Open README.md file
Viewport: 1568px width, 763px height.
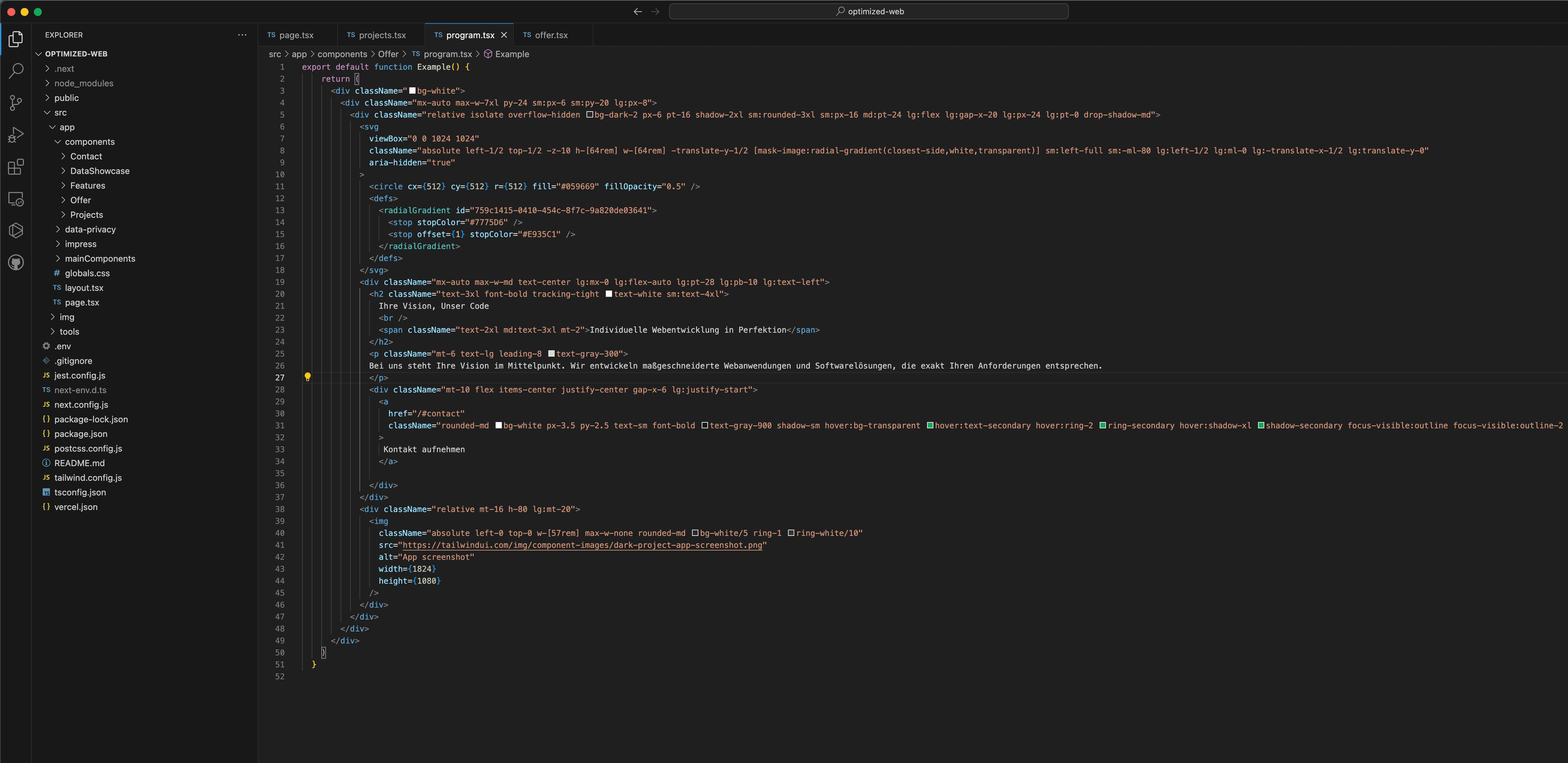point(144,464)
